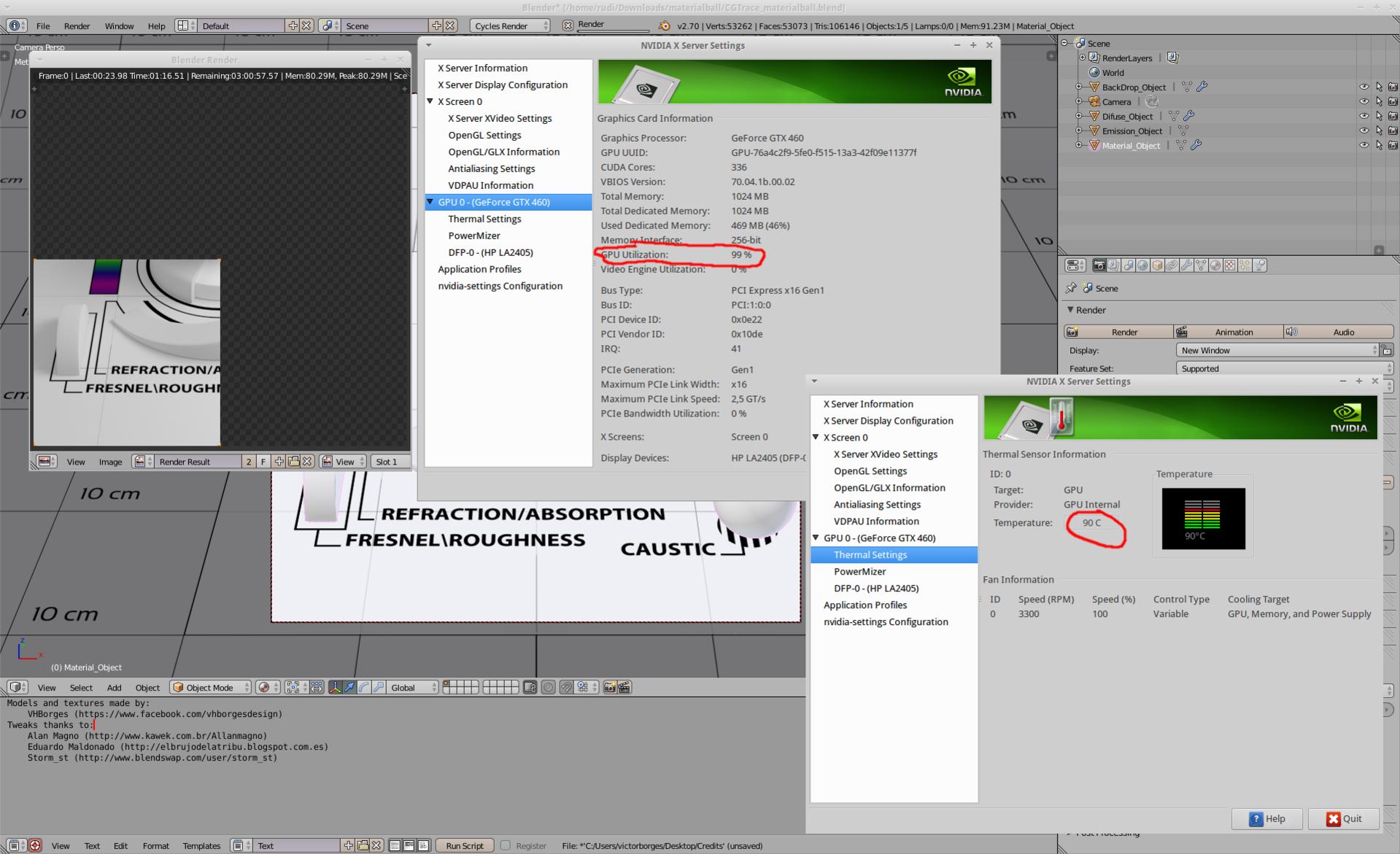Screen dimensions: 1400x854
Task: Click the Quit button in NVIDIA settings
Action: point(1344,818)
